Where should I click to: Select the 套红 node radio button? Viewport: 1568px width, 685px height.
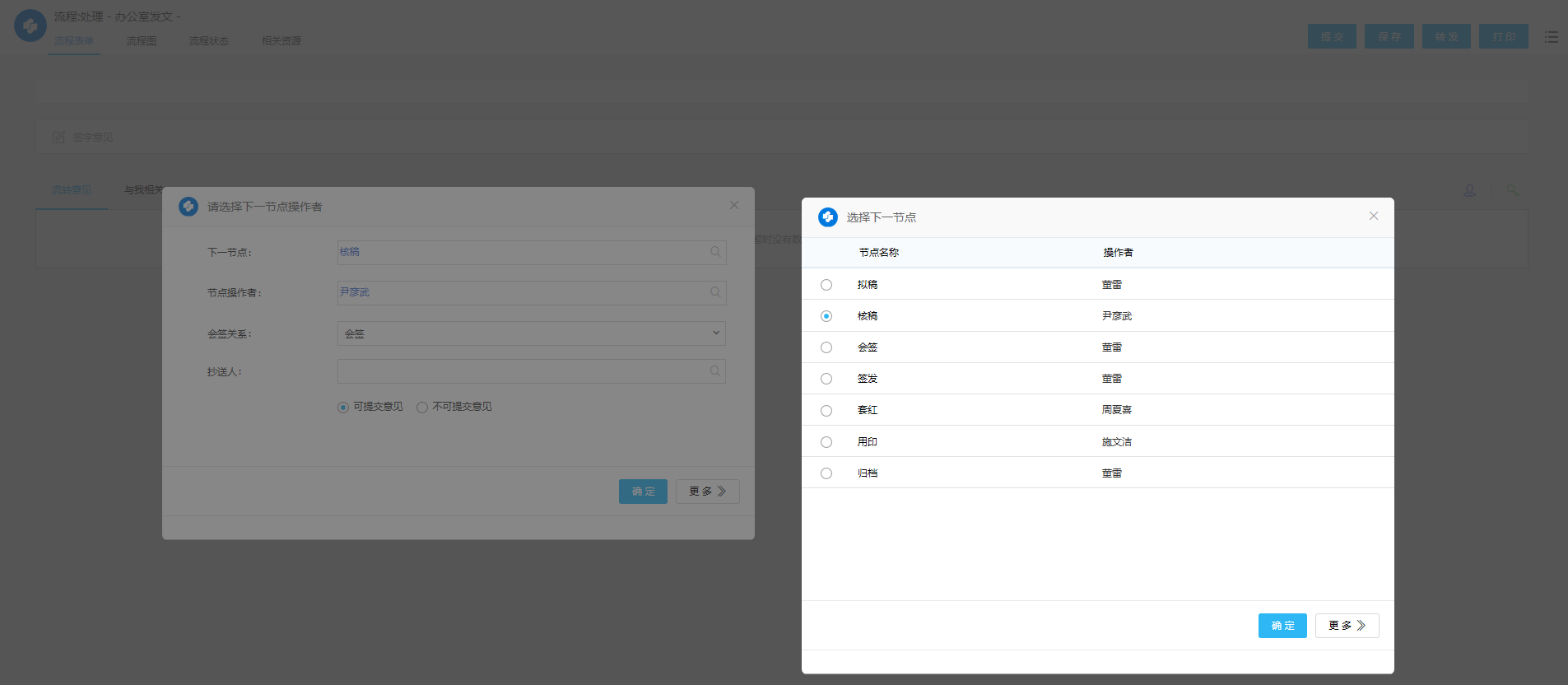pyautogui.click(x=826, y=411)
